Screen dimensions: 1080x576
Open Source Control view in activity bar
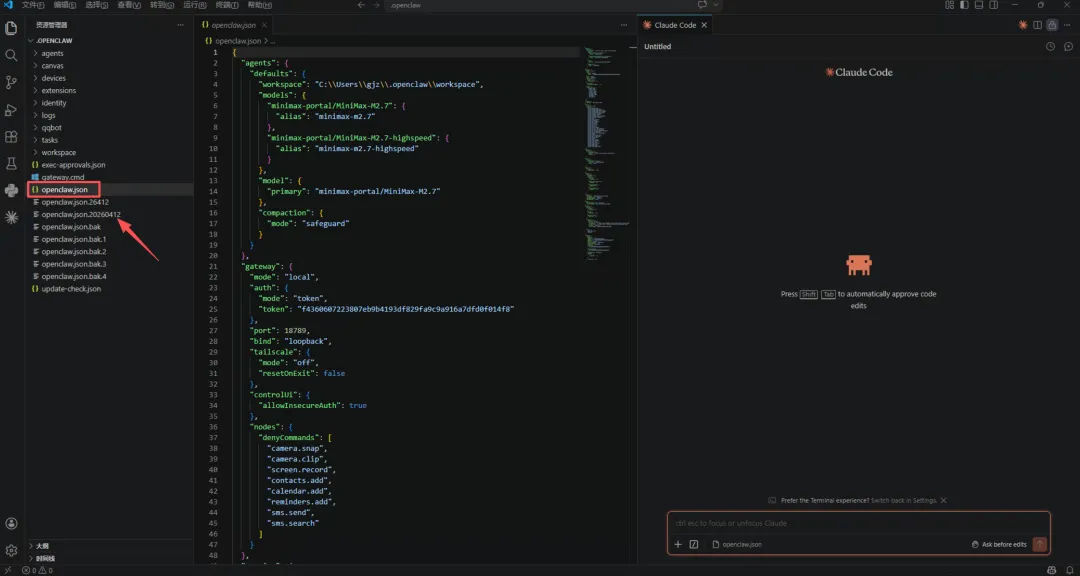pos(11,83)
